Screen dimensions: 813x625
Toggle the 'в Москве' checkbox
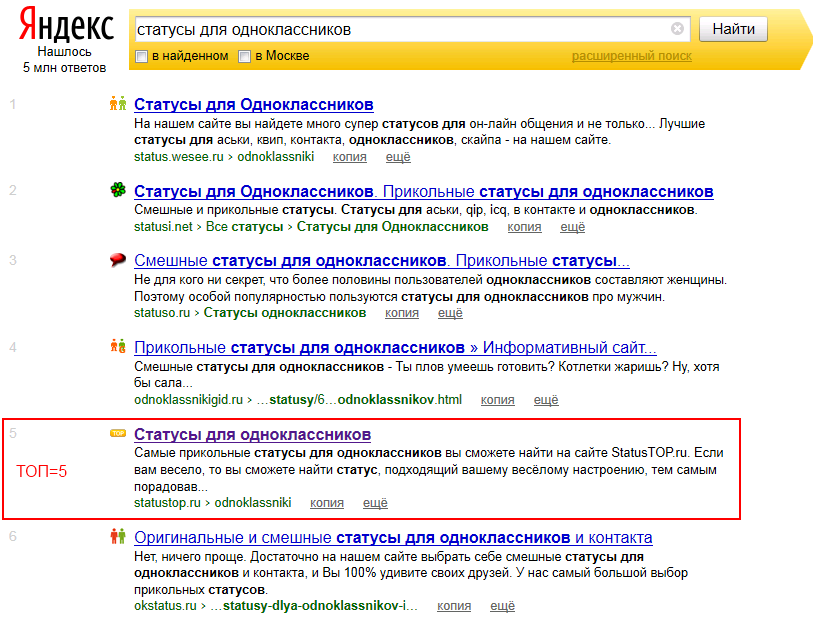244,56
